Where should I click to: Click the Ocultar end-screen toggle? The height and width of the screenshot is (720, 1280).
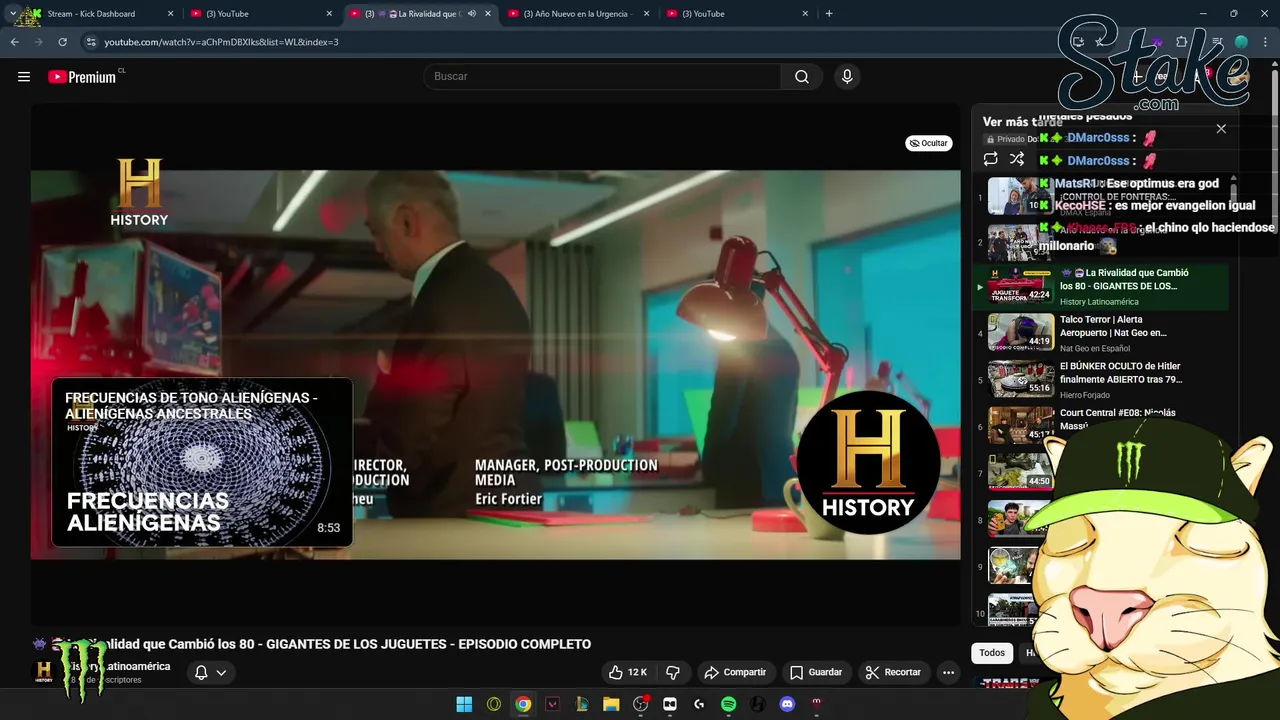pyautogui.click(x=929, y=143)
